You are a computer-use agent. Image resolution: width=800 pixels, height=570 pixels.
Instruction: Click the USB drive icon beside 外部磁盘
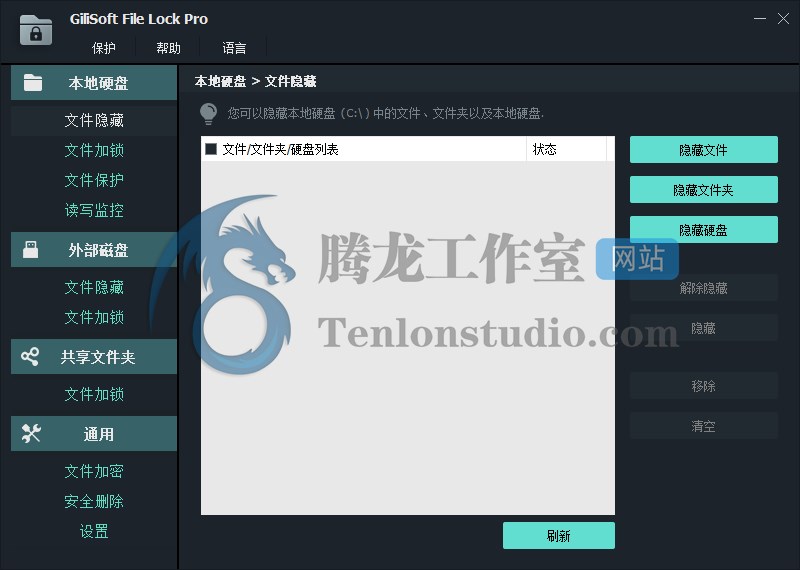[x=31, y=249]
